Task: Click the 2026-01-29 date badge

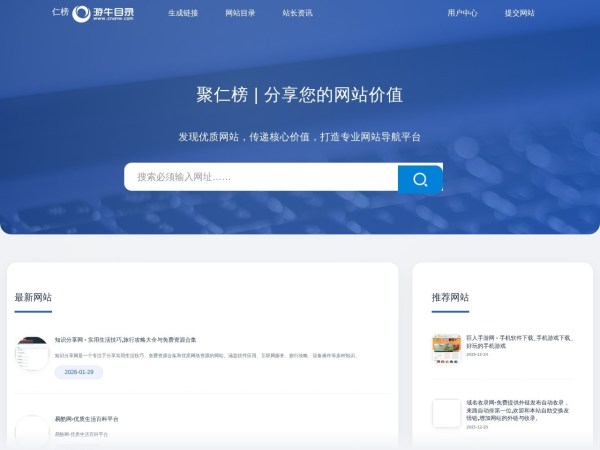Action: click(79, 372)
